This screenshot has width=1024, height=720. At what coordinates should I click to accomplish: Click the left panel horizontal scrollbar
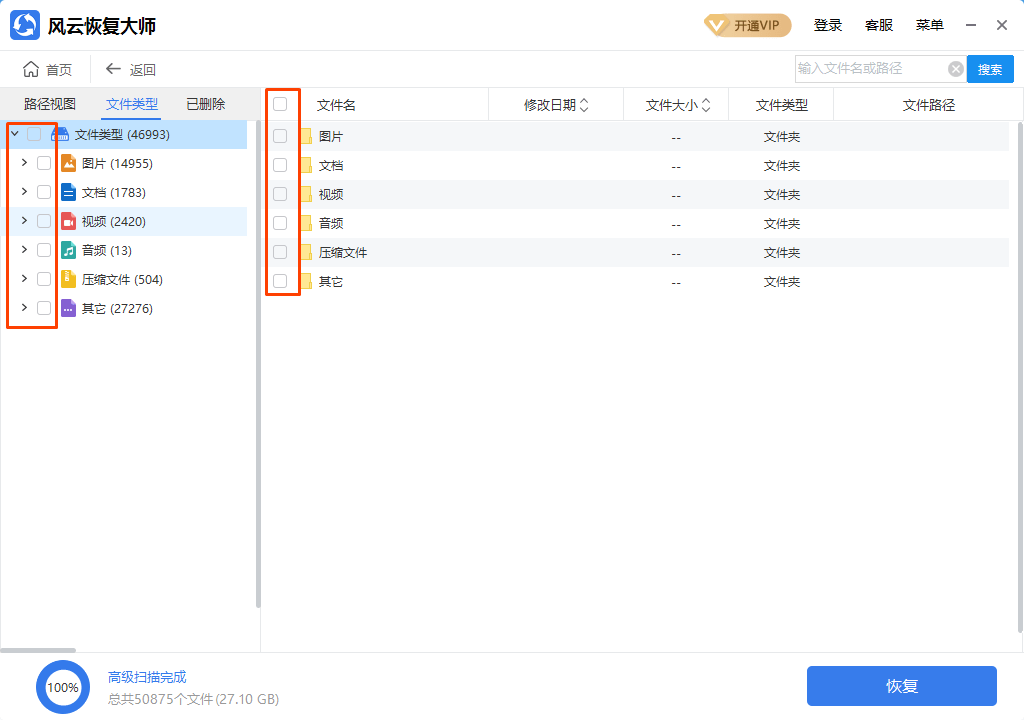coord(38,650)
